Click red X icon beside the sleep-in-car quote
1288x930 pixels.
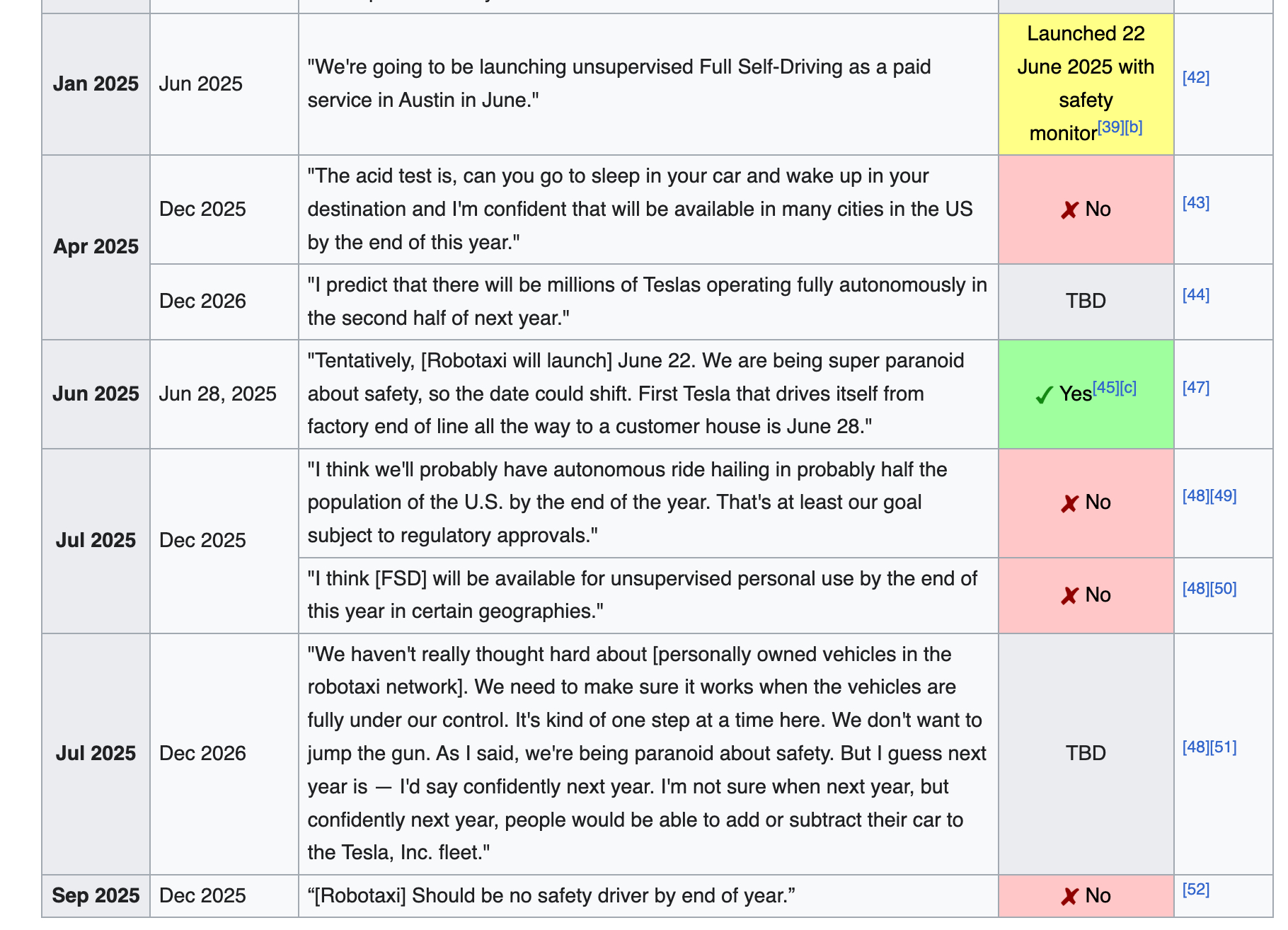1069,210
